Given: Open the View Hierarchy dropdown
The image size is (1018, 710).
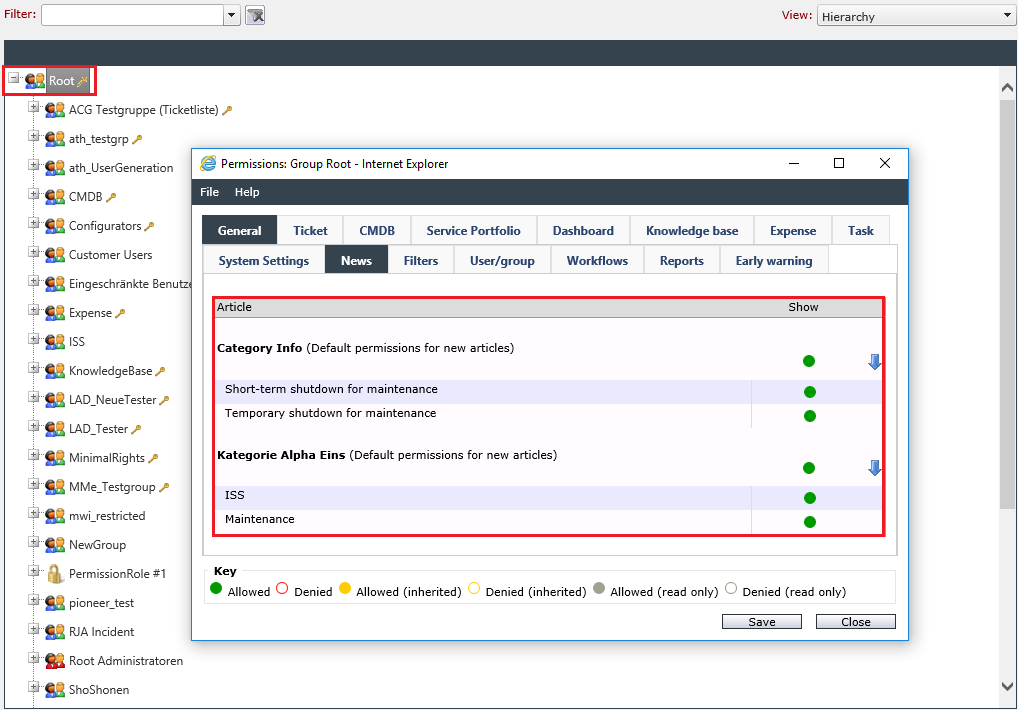Looking at the screenshot, I should [x=916, y=16].
